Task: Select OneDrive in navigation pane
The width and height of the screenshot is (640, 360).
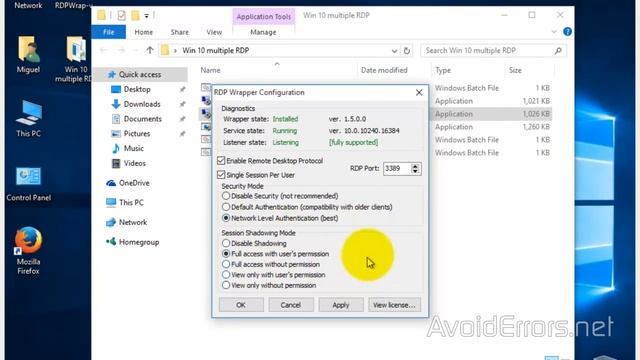Action: (134, 183)
